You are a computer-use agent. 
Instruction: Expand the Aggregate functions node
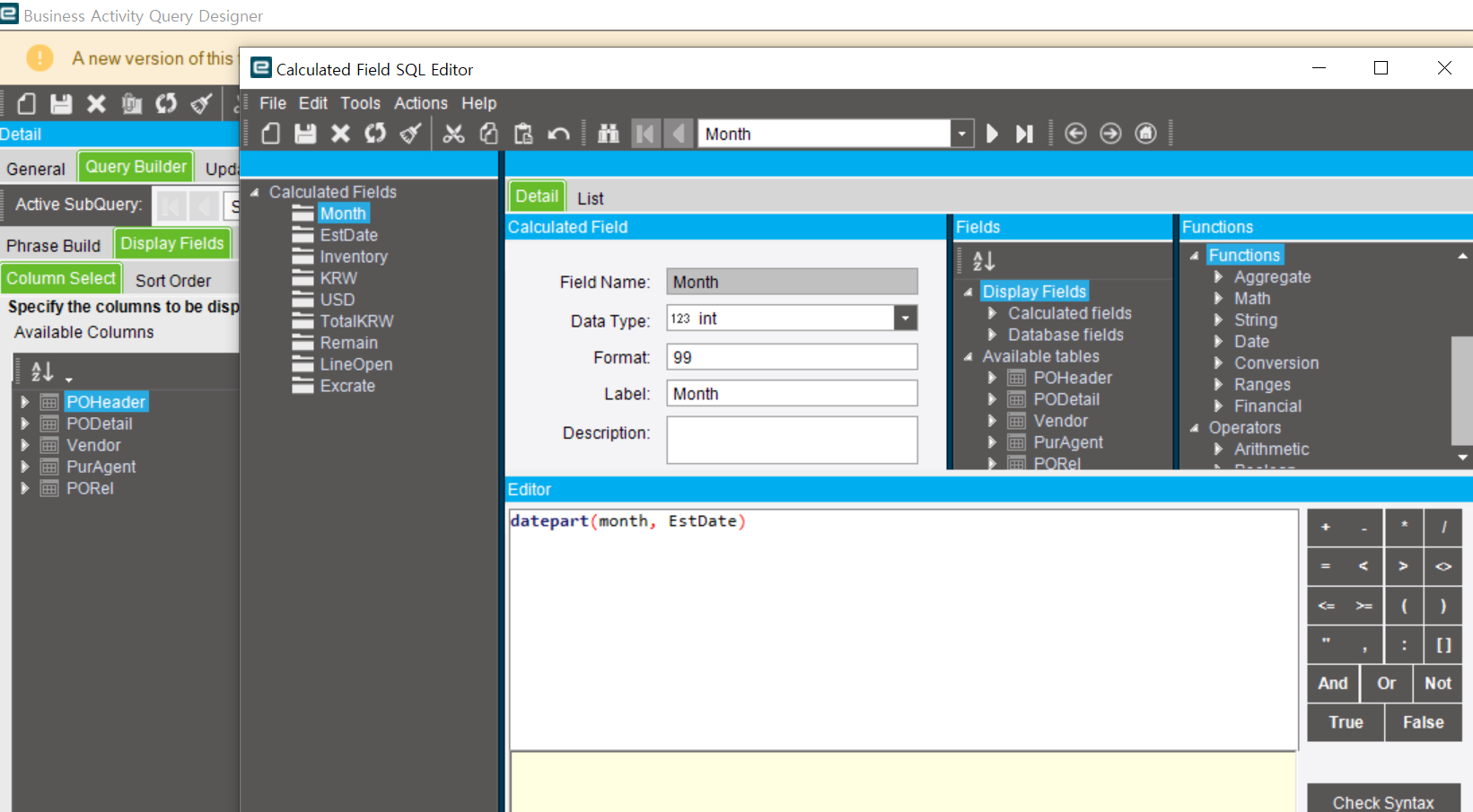tap(1218, 277)
